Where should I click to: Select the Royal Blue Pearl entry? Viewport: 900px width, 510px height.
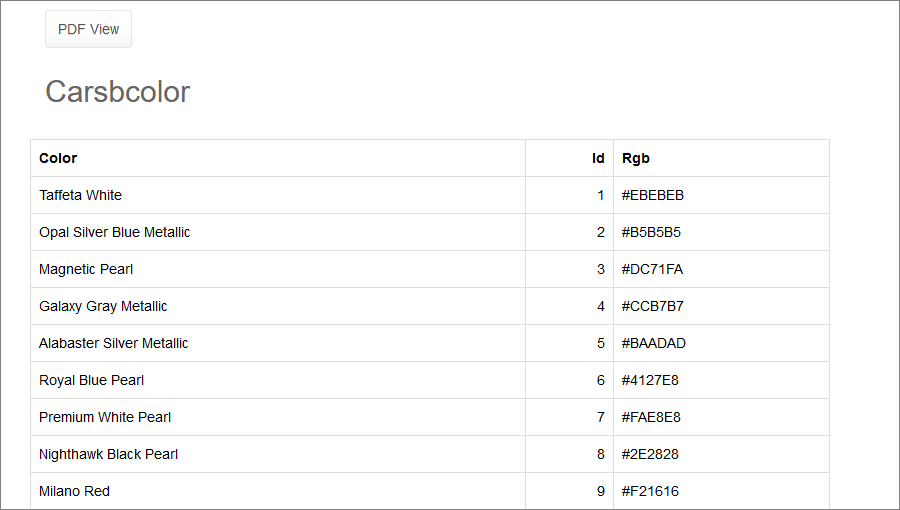tap(92, 380)
